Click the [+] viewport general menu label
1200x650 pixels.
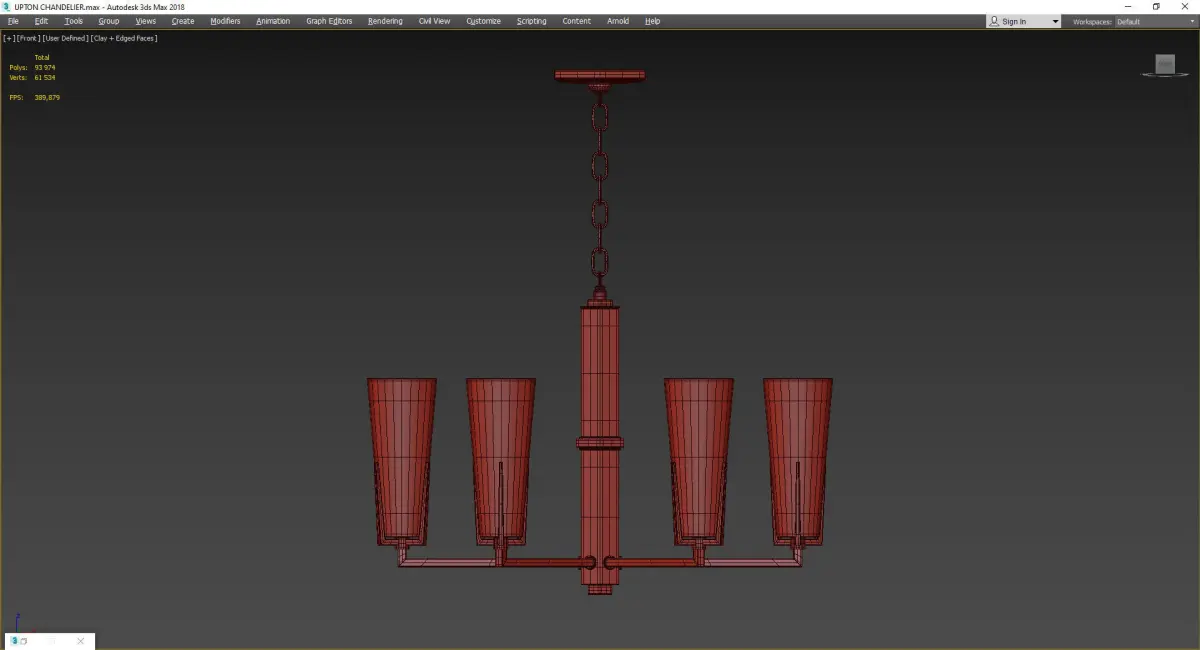coord(8,38)
